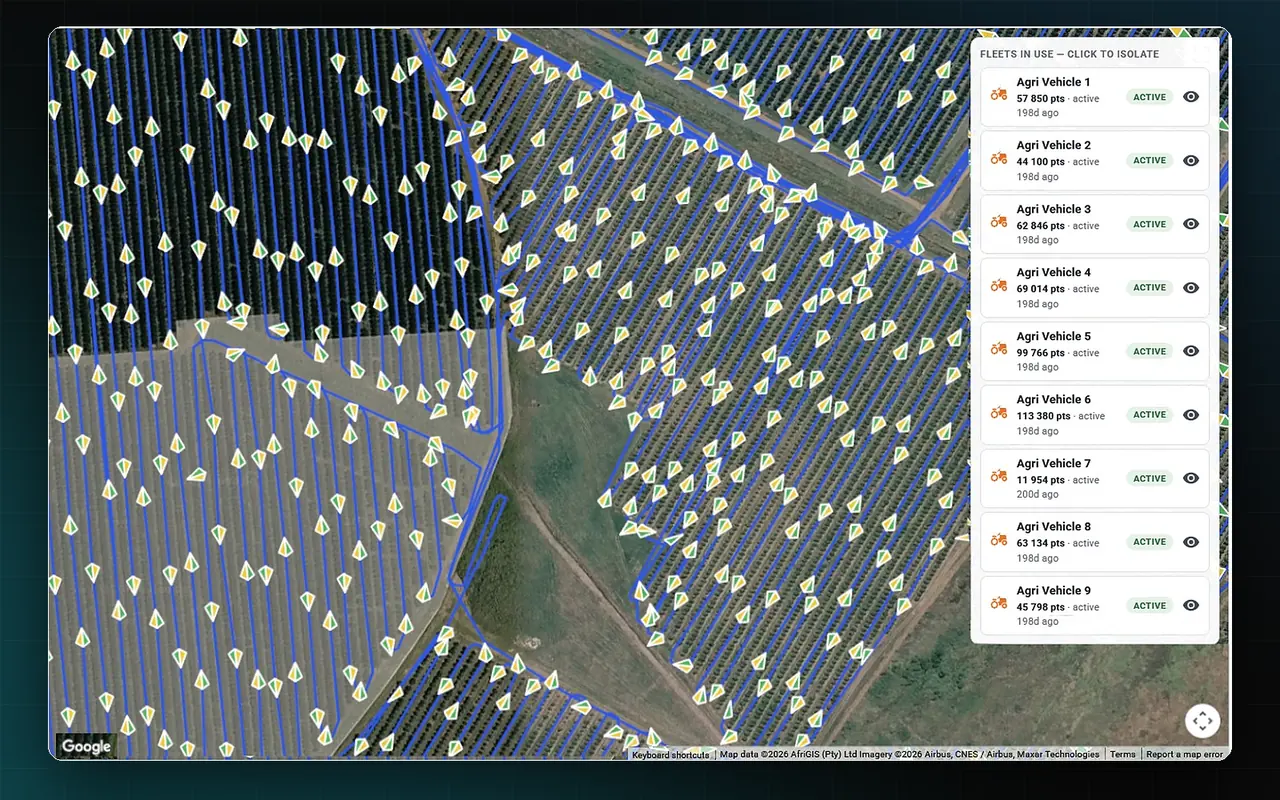Image resolution: width=1280 pixels, height=800 pixels.
Task: Click the ACTIVE badge on Agri Vehicle 1
Action: pos(1150,97)
